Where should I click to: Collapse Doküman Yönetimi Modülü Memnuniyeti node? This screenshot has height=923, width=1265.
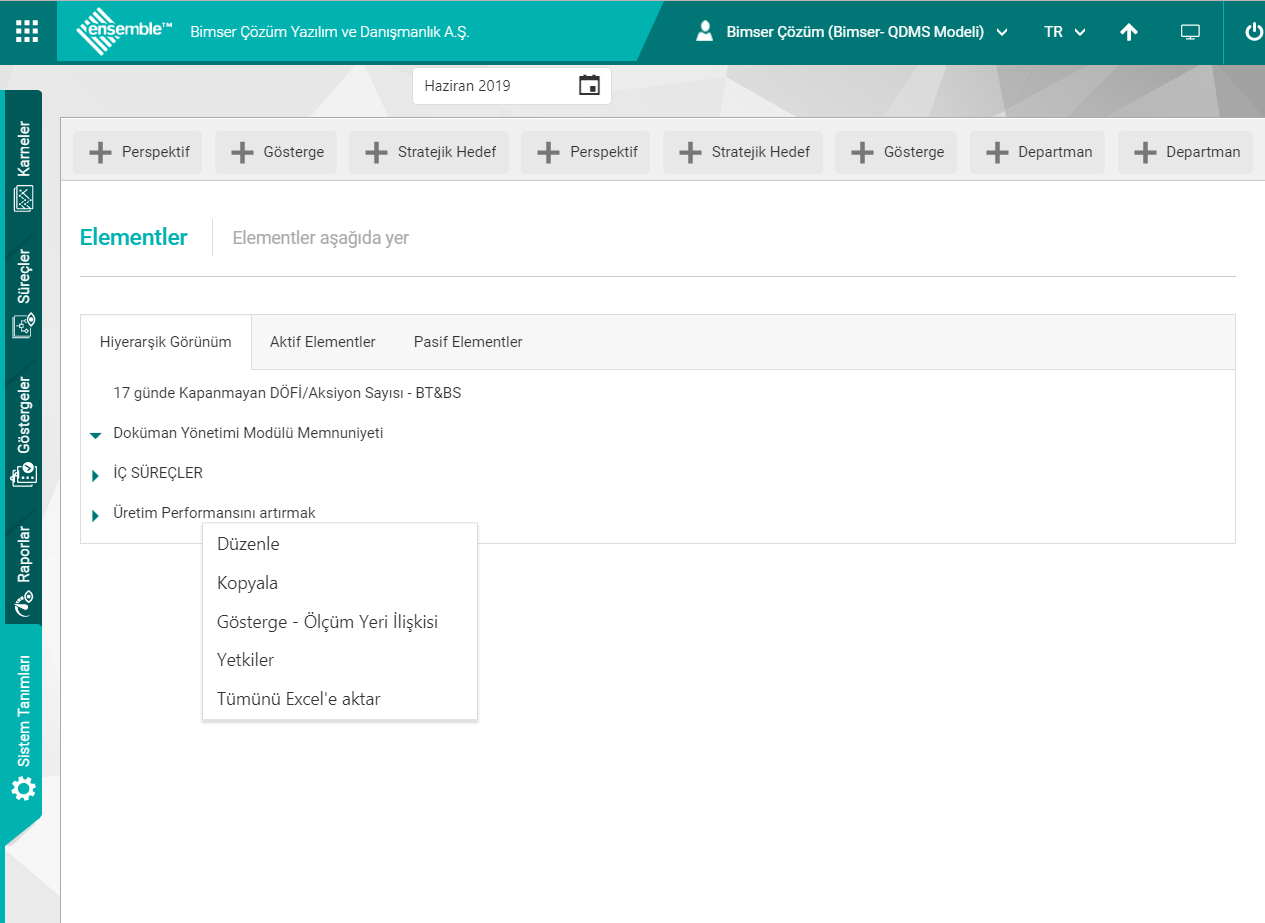(96, 435)
